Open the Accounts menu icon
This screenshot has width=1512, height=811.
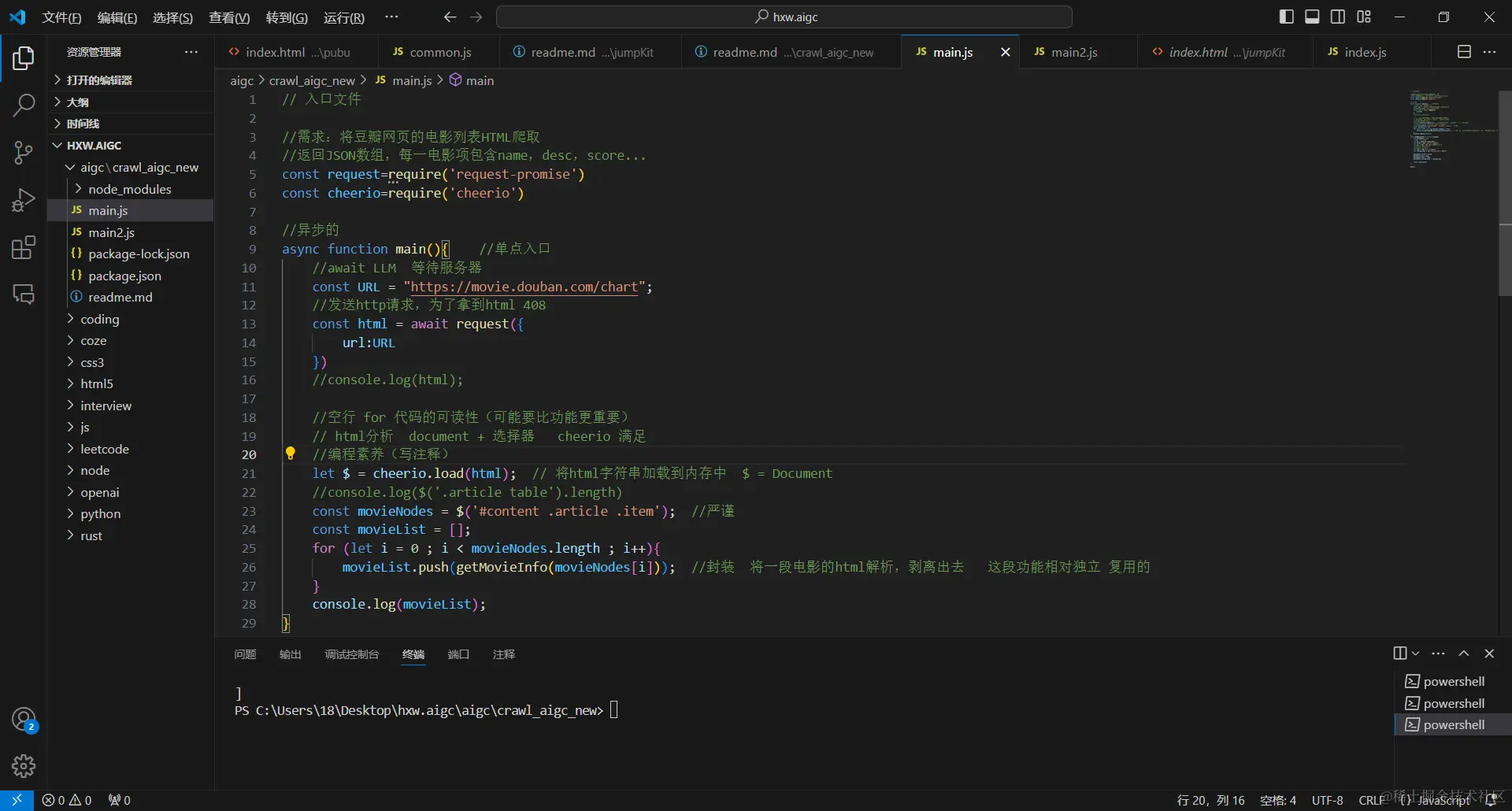click(x=24, y=720)
